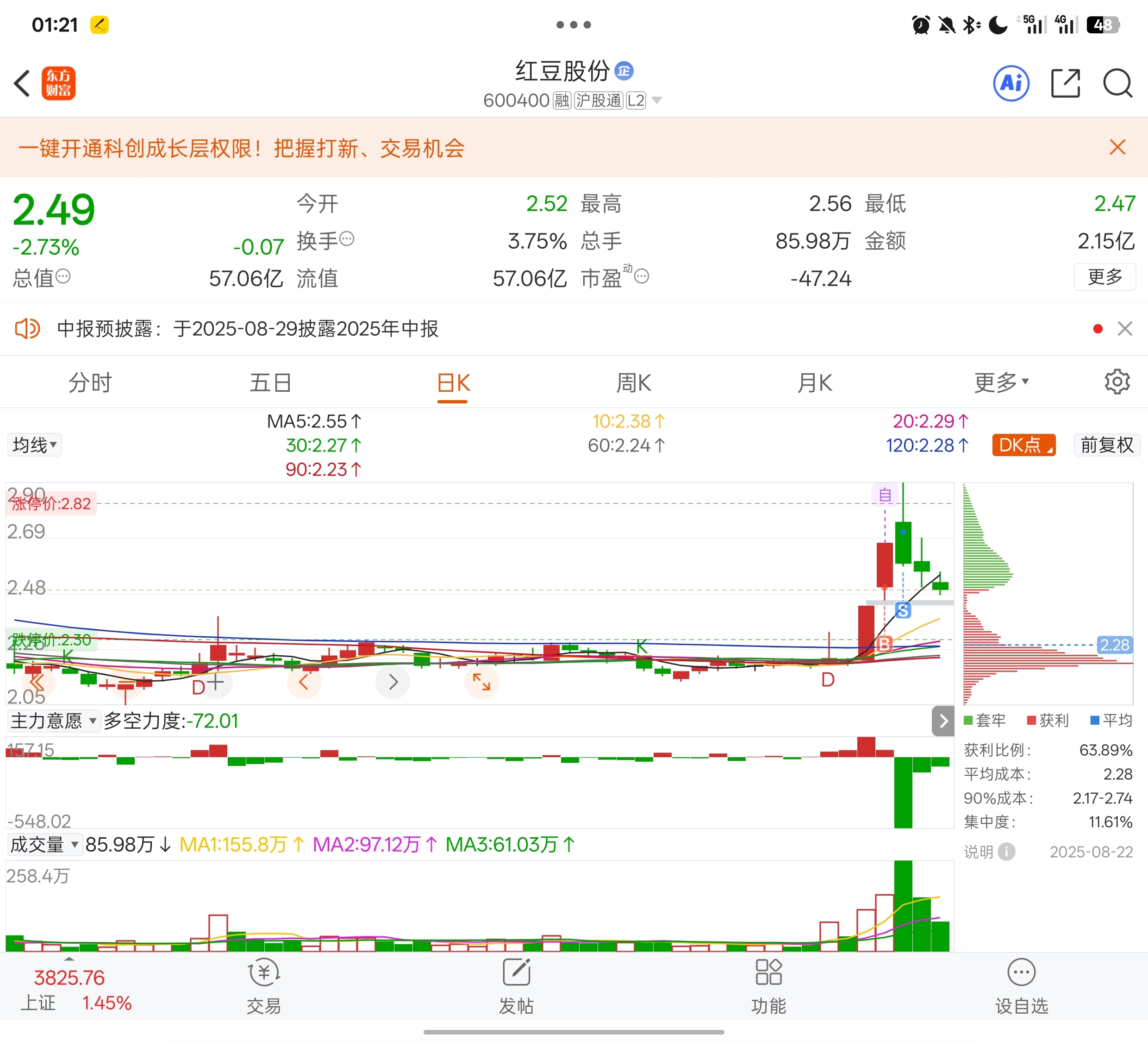Screen dimensions: 1148x1041
Task: Tap 市盈 info circle icon
Action: (x=642, y=276)
